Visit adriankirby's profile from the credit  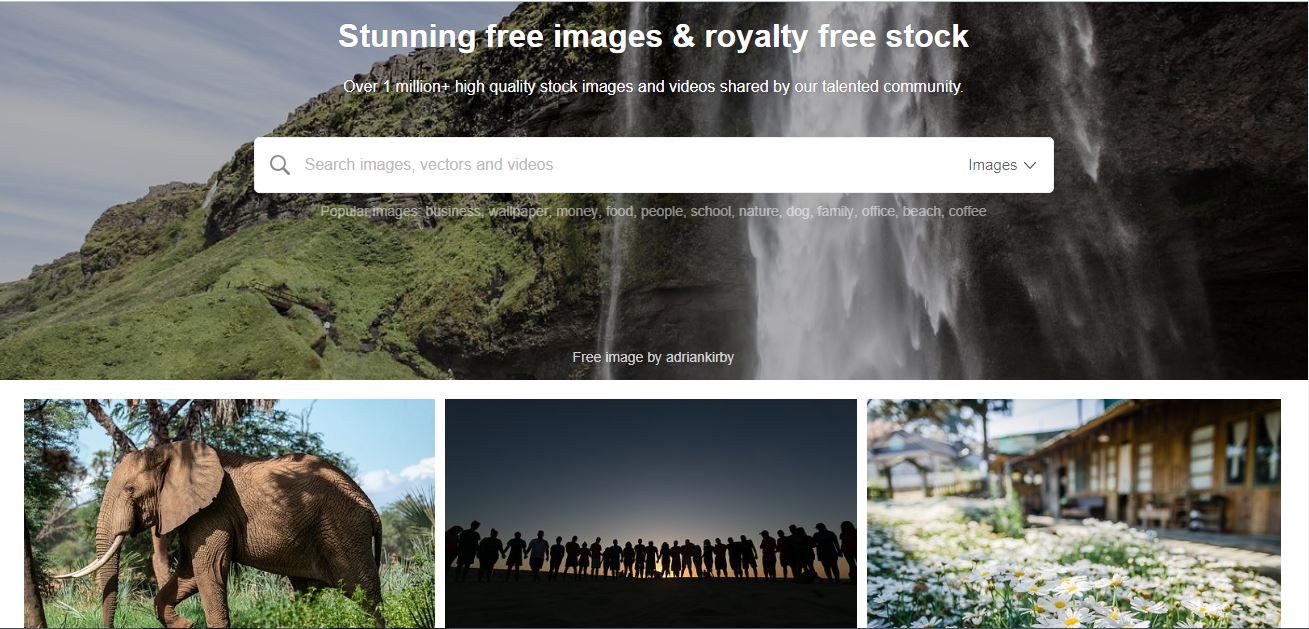[x=700, y=357]
